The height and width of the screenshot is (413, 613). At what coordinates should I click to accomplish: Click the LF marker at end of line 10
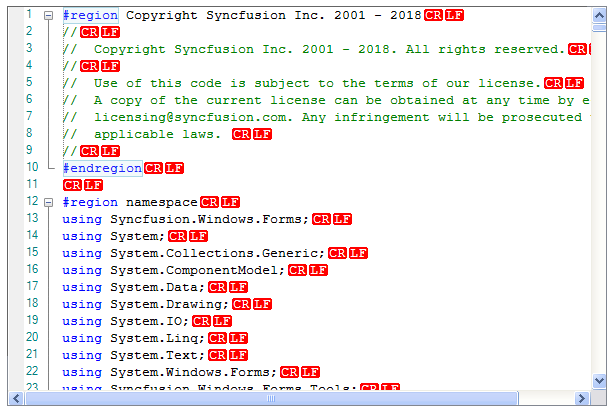point(174,169)
